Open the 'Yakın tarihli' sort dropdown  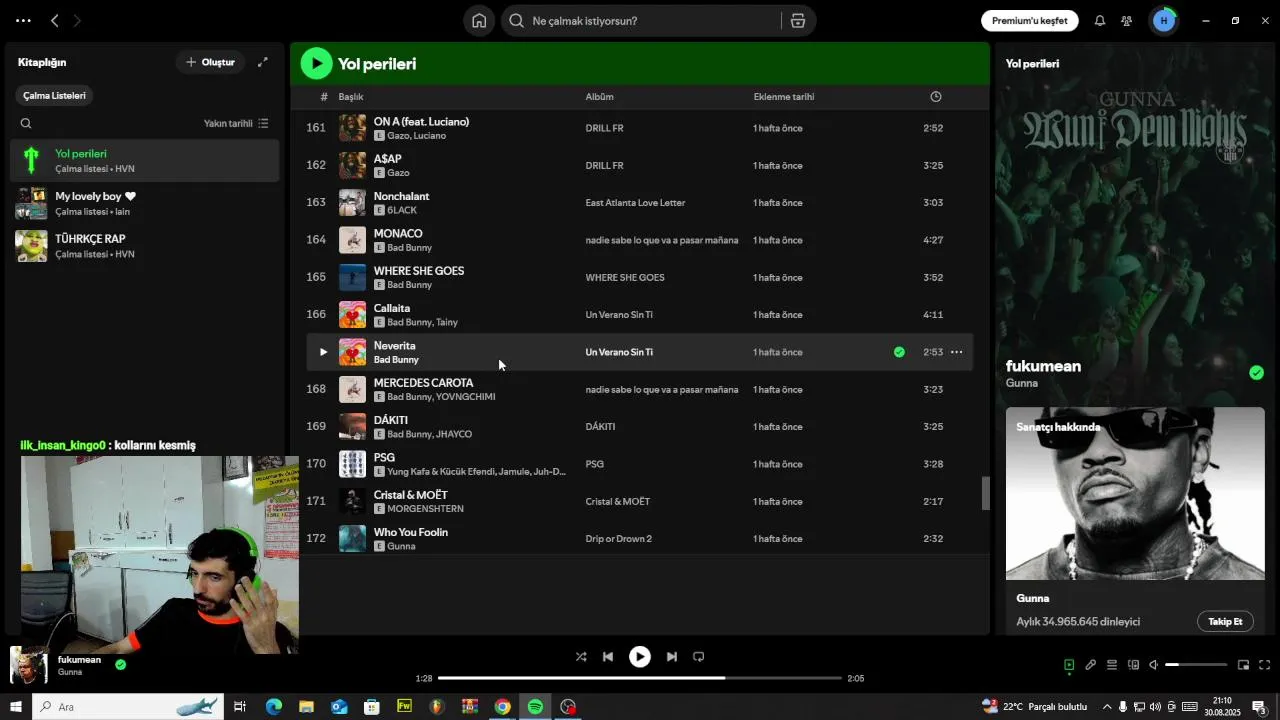(x=236, y=124)
